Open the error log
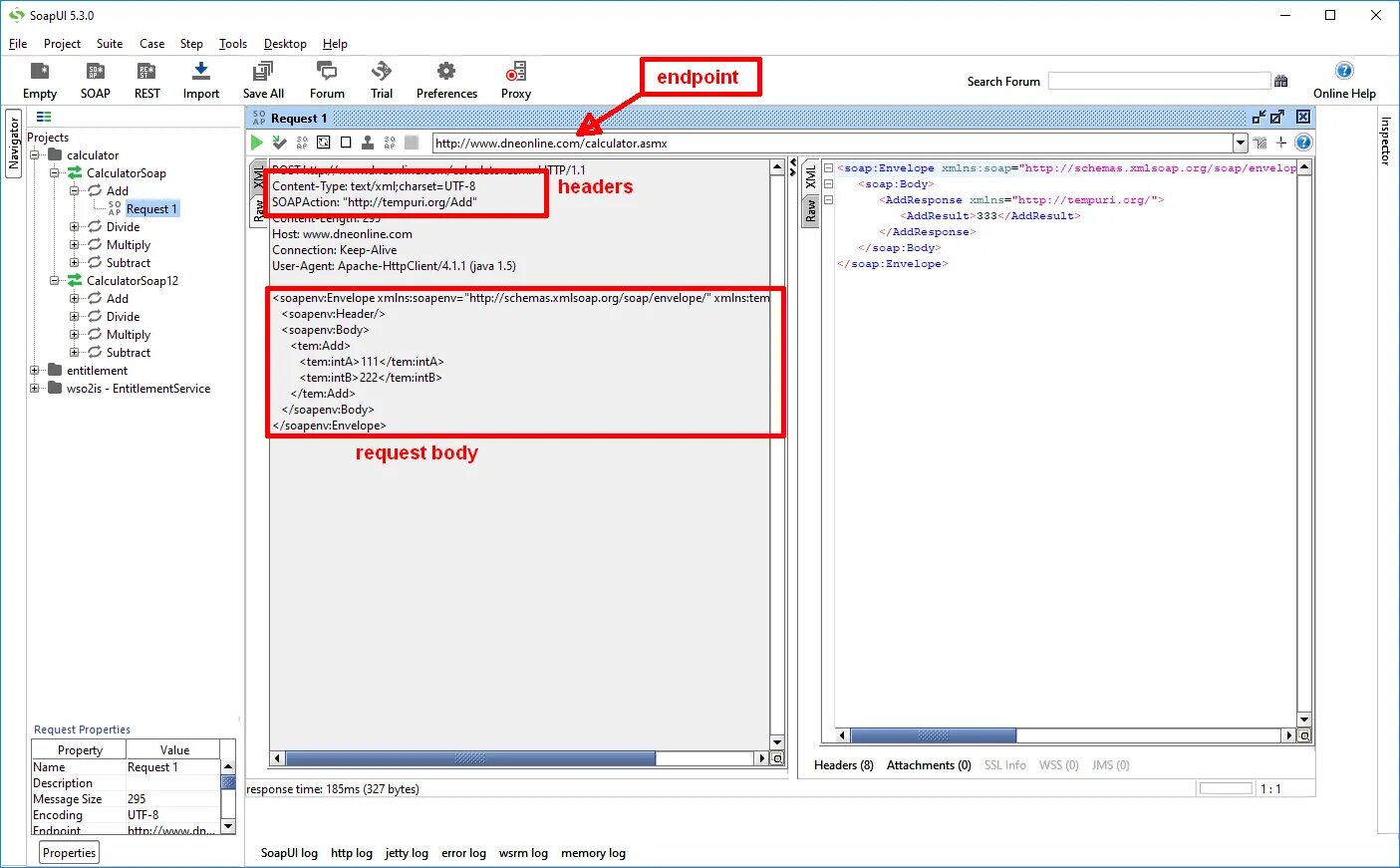This screenshot has height=868, width=1400. [463, 853]
